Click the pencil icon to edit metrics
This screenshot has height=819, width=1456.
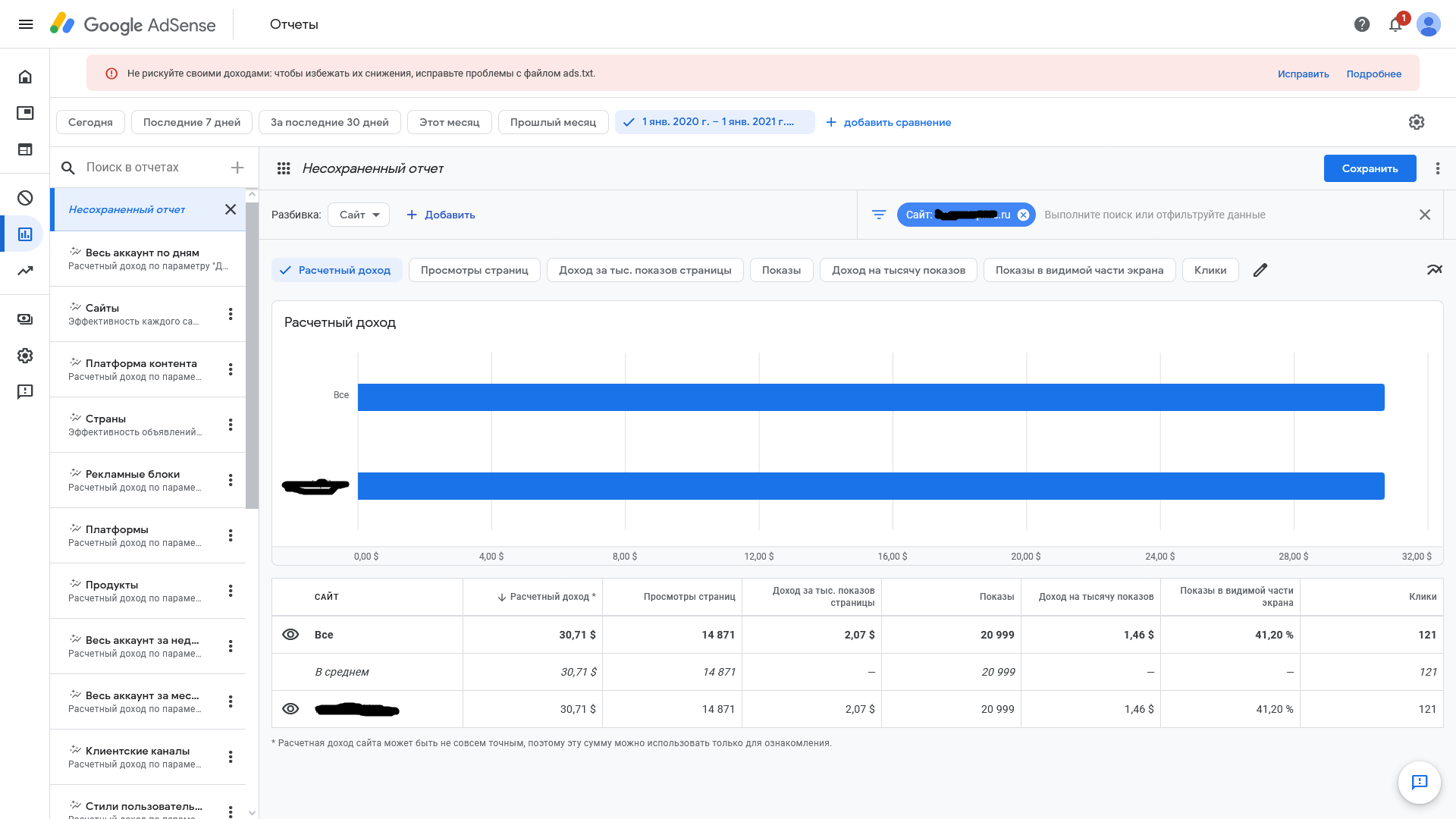pos(1260,270)
